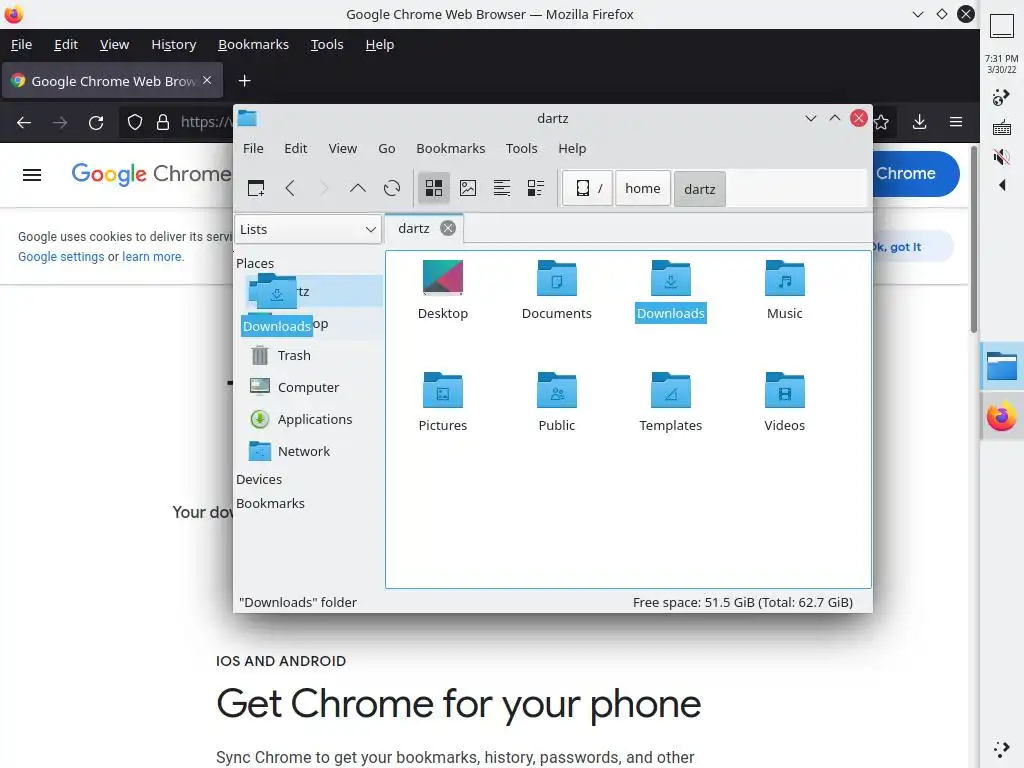Click blue Chrome download button
The image size is (1024, 768).
click(916, 174)
